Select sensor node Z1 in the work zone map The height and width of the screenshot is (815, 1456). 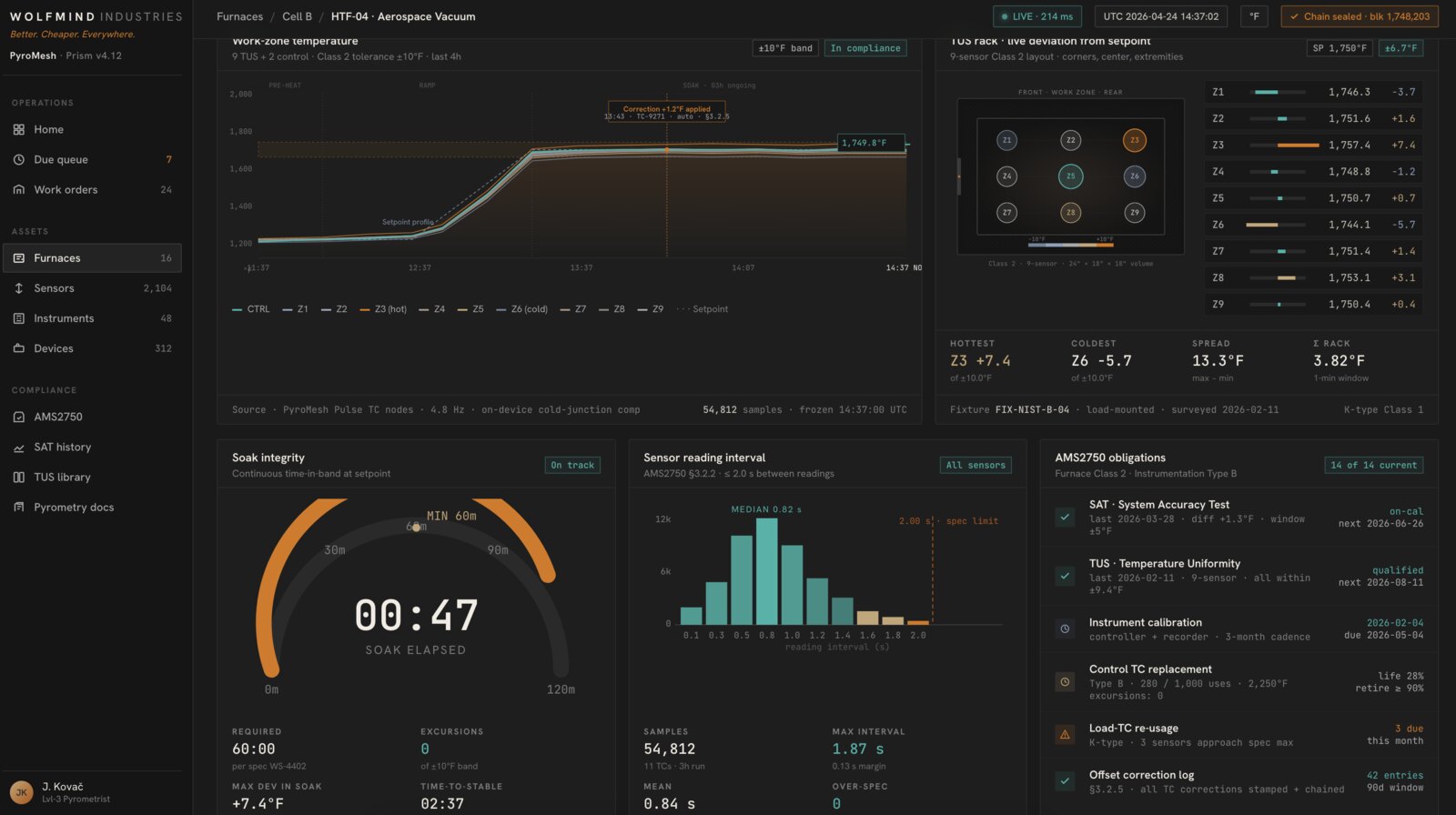pos(1006,140)
